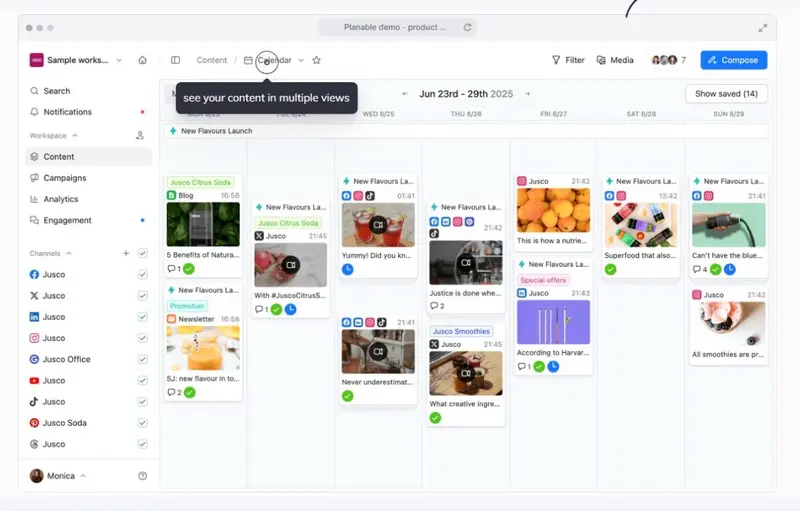Viewport: 800px width, 511px height.
Task: Toggle the sidebar panel icon
Action: click(175, 60)
